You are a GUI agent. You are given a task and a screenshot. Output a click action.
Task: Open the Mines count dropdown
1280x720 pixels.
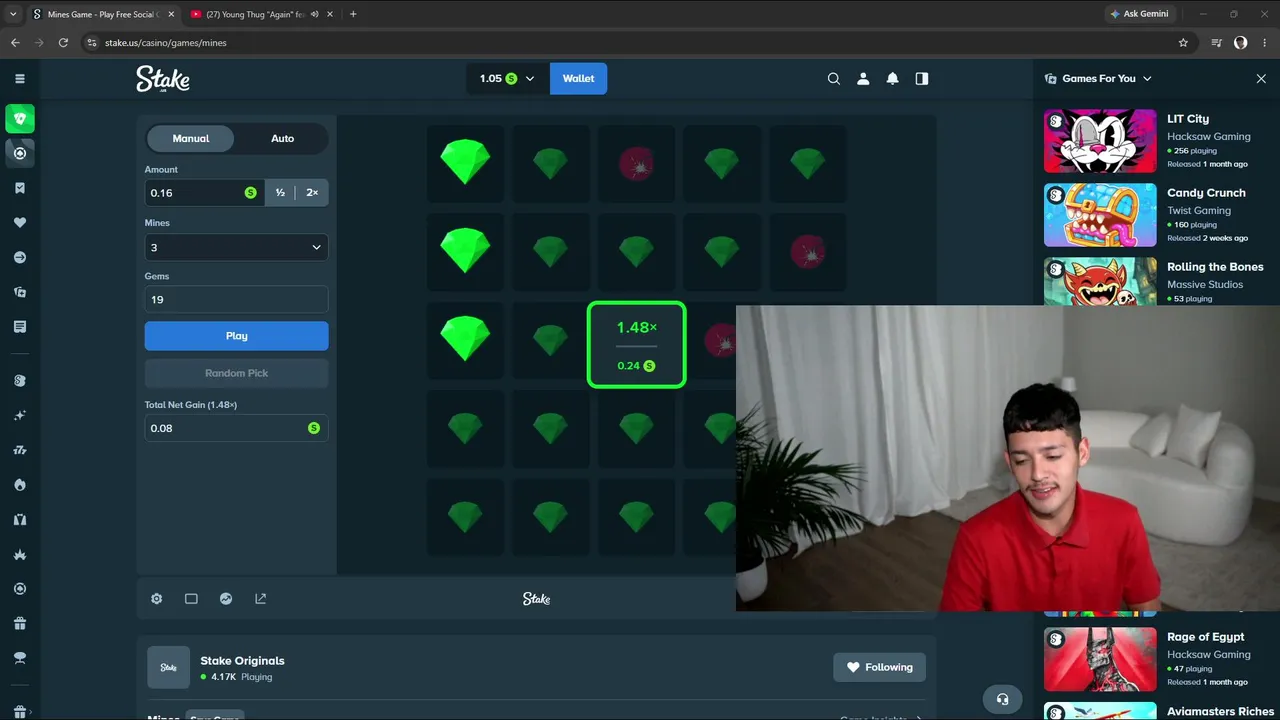236,247
